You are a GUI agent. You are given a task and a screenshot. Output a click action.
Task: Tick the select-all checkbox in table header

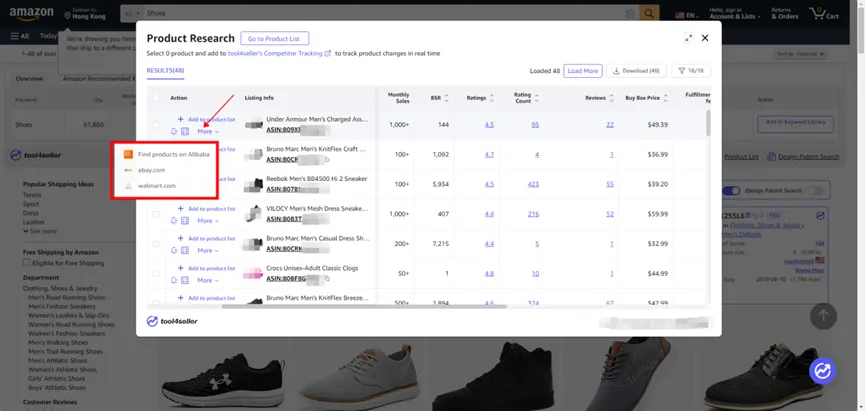(156, 98)
